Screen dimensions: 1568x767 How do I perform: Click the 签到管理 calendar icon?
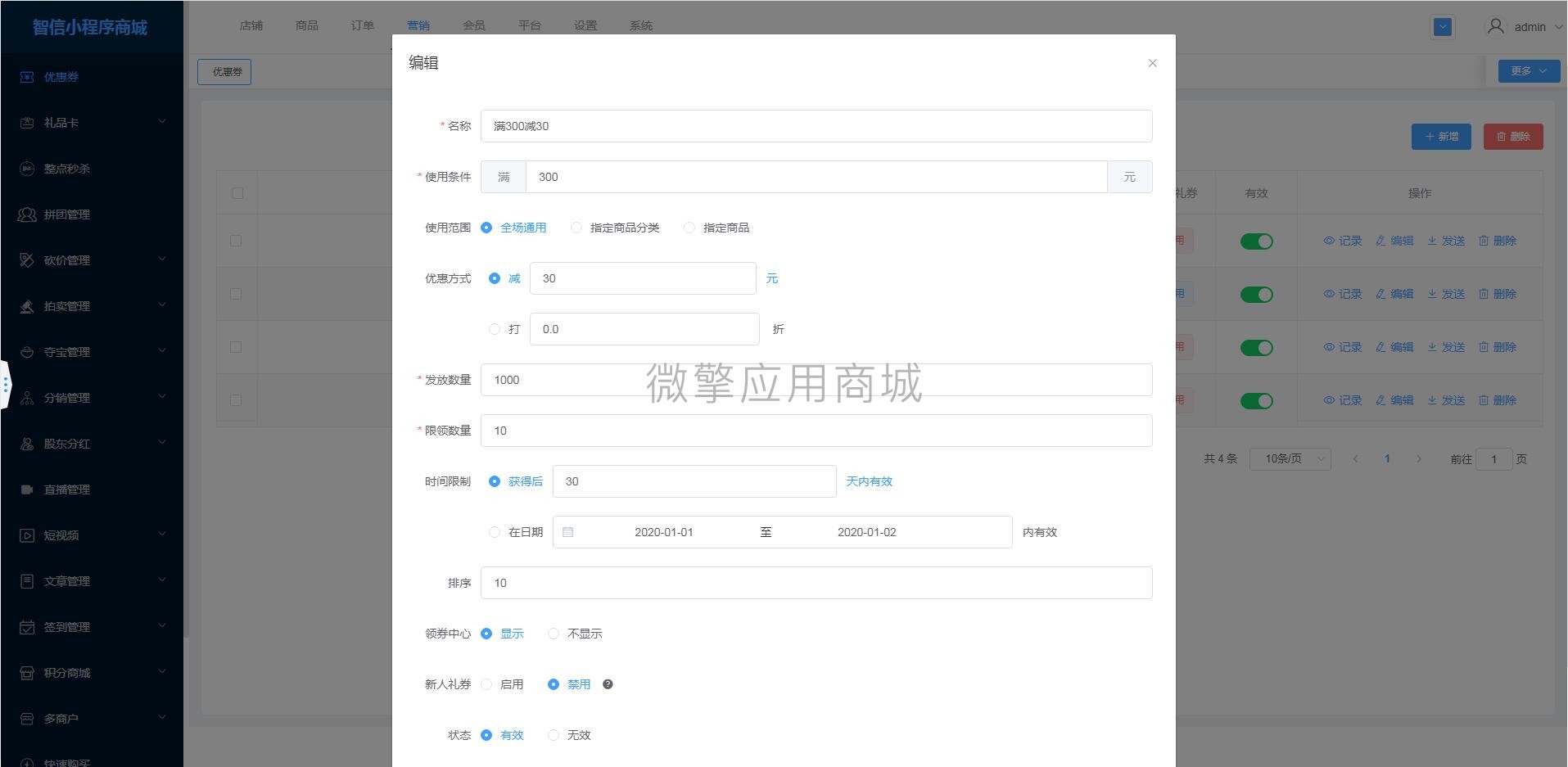[x=27, y=627]
